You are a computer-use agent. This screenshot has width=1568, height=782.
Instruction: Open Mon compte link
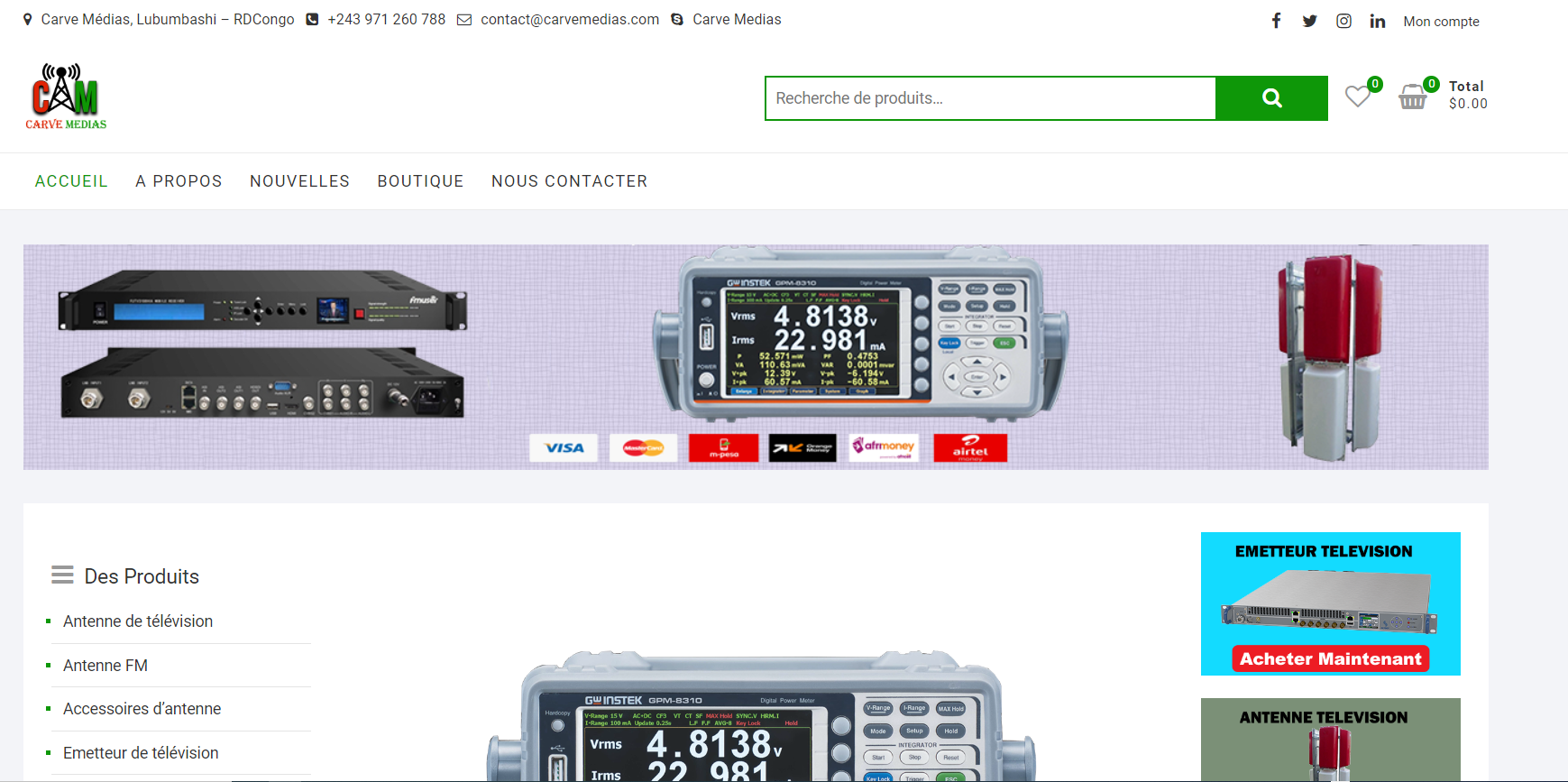click(1441, 22)
